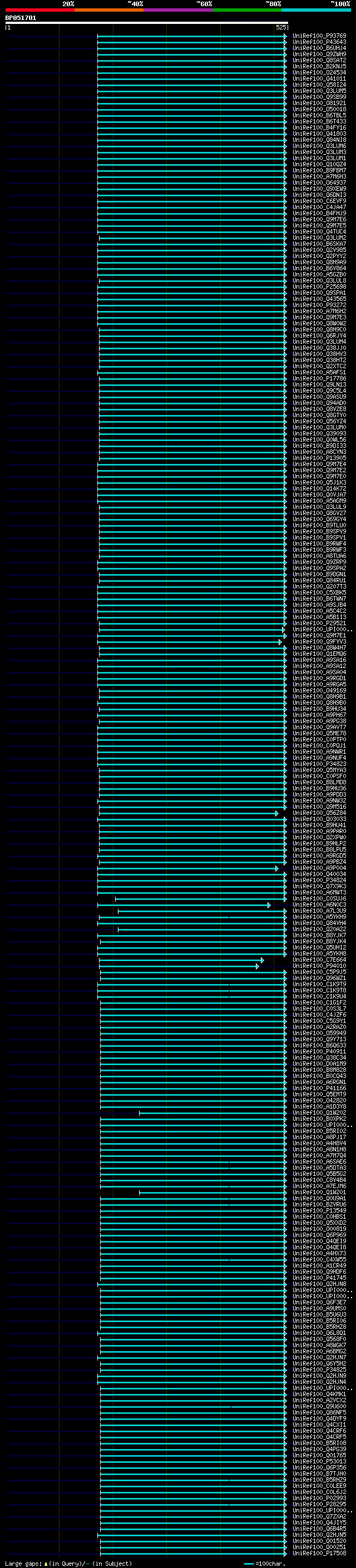Click label UniRef100_C5P9J5
356x1568 pixels.
point(319,972)
